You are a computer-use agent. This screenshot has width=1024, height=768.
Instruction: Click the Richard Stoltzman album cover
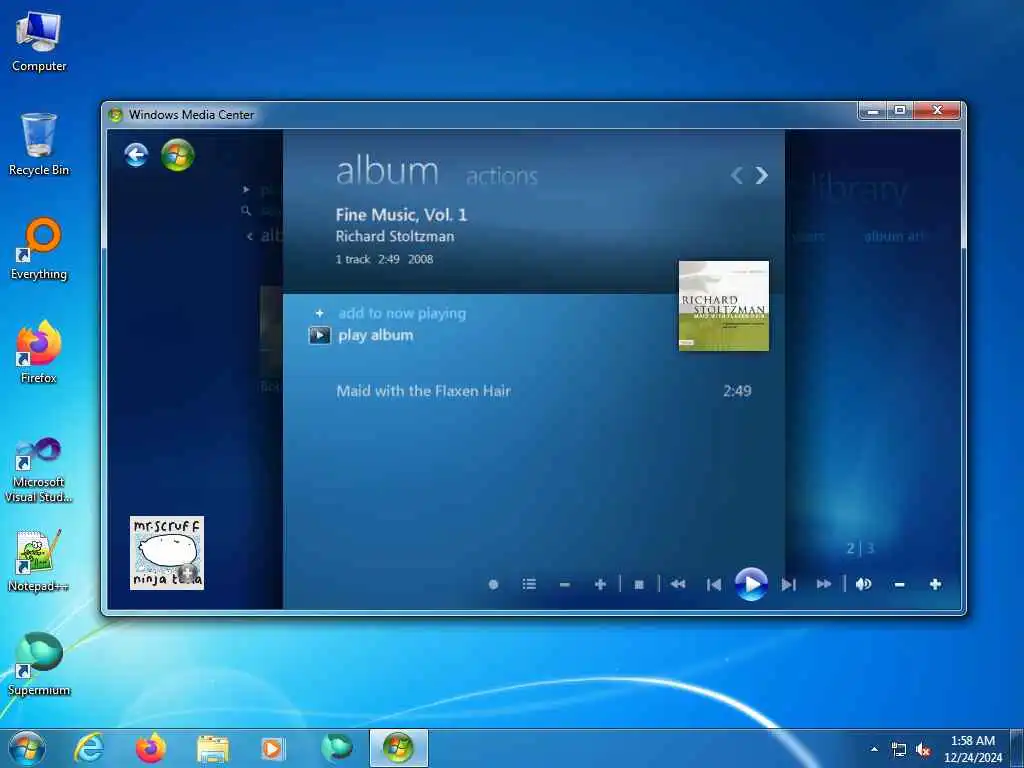pyautogui.click(x=724, y=306)
